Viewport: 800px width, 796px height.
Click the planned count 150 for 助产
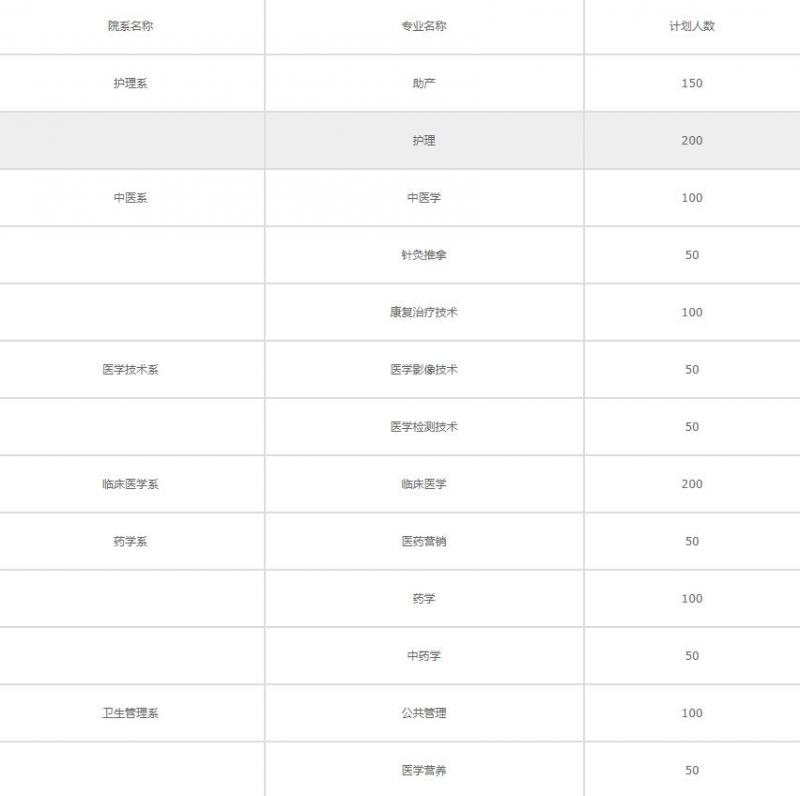pyautogui.click(x=692, y=83)
